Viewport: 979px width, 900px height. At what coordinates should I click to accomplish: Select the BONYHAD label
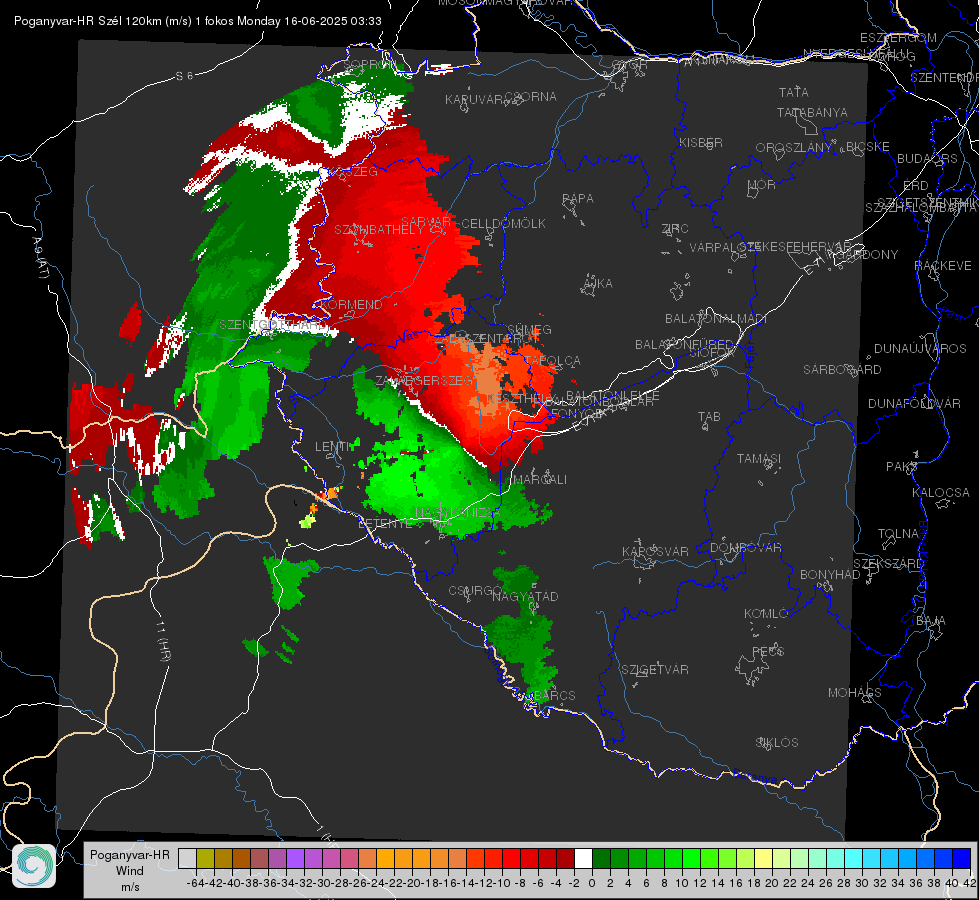pos(830,575)
